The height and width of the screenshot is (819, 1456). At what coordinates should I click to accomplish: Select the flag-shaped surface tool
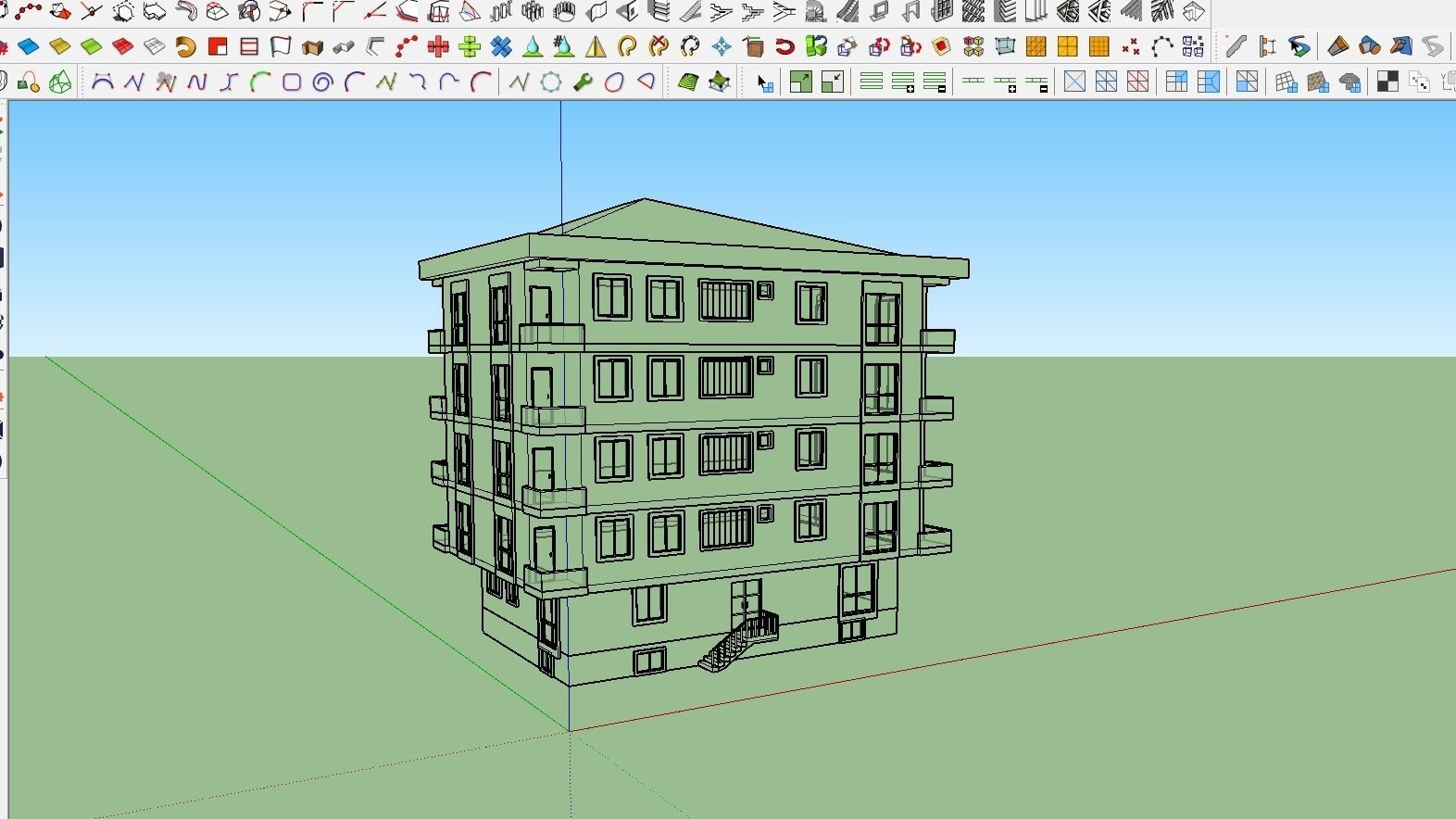tap(281, 46)
